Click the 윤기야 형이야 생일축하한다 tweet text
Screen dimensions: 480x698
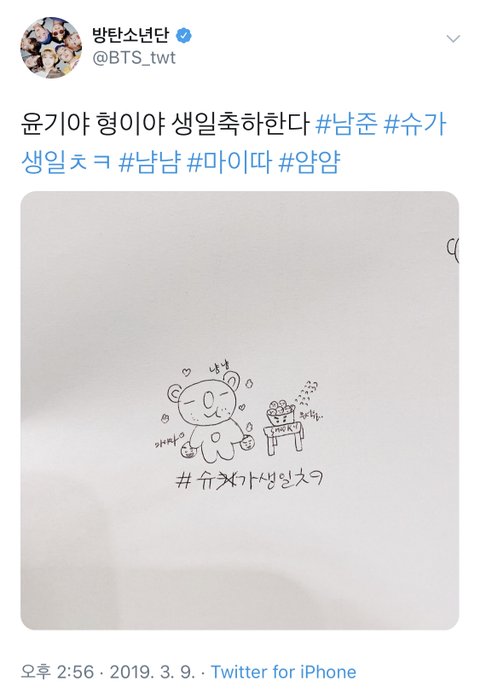click(165, 124)
